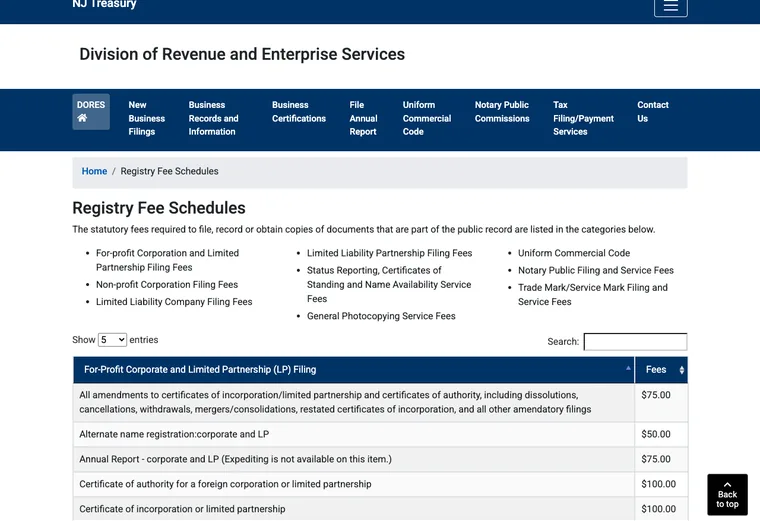
Task: Go to Notary Public Filing and Service Fees
Action: tap(596, 270)
